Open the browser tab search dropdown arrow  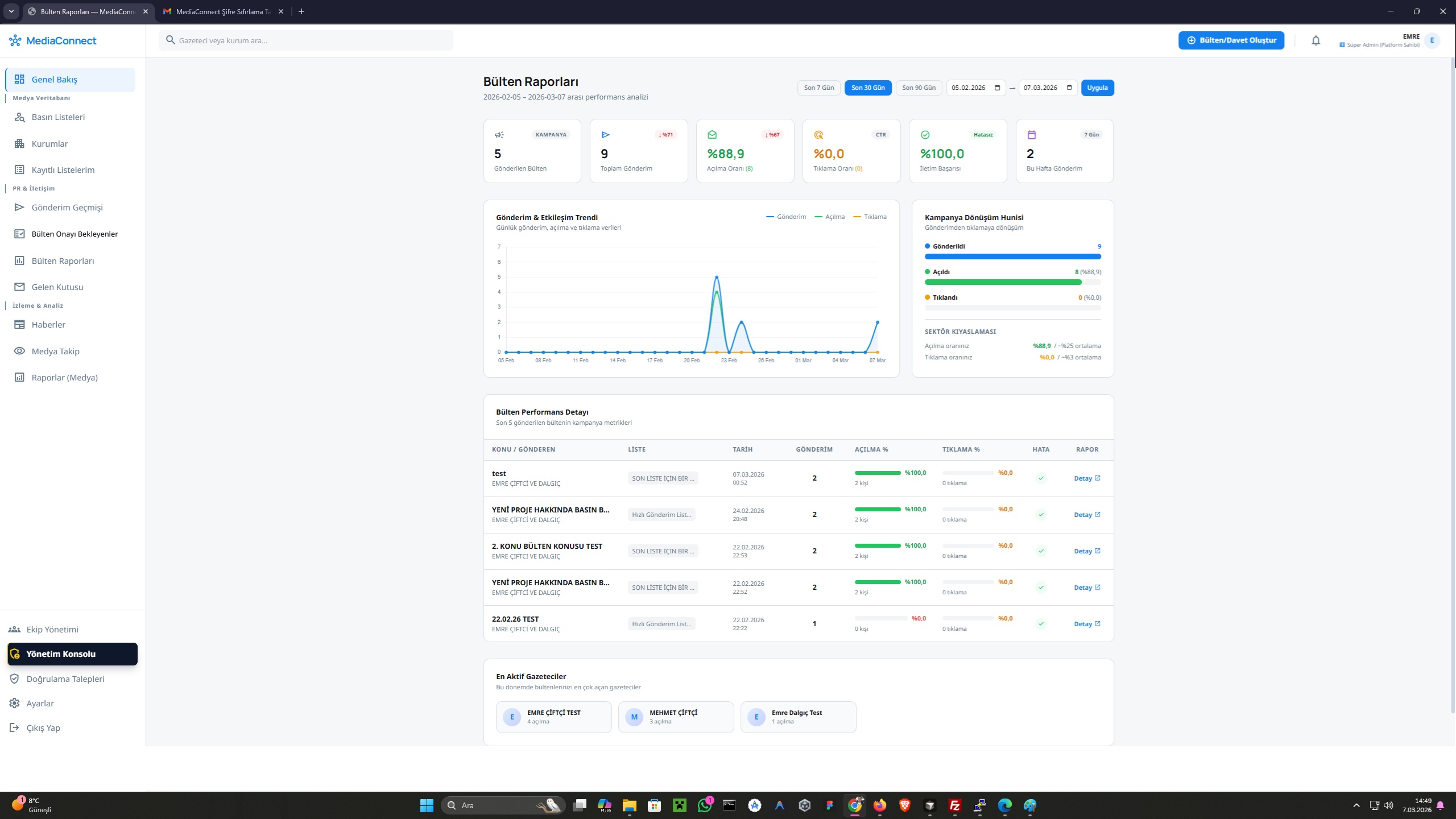(11, 11)
